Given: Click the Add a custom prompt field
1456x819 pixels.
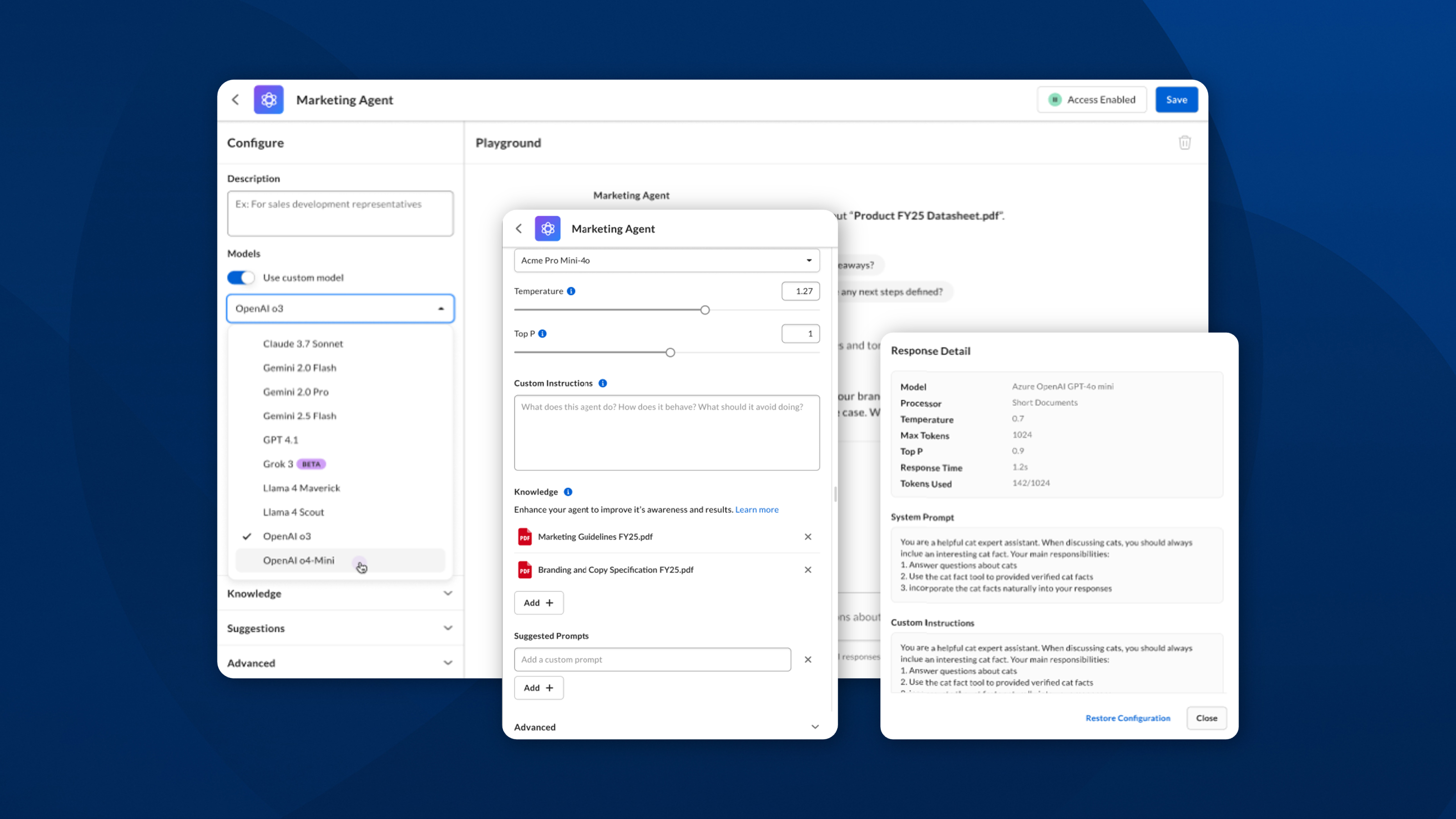Looking at the screenshot, I should tap(652, 660).
